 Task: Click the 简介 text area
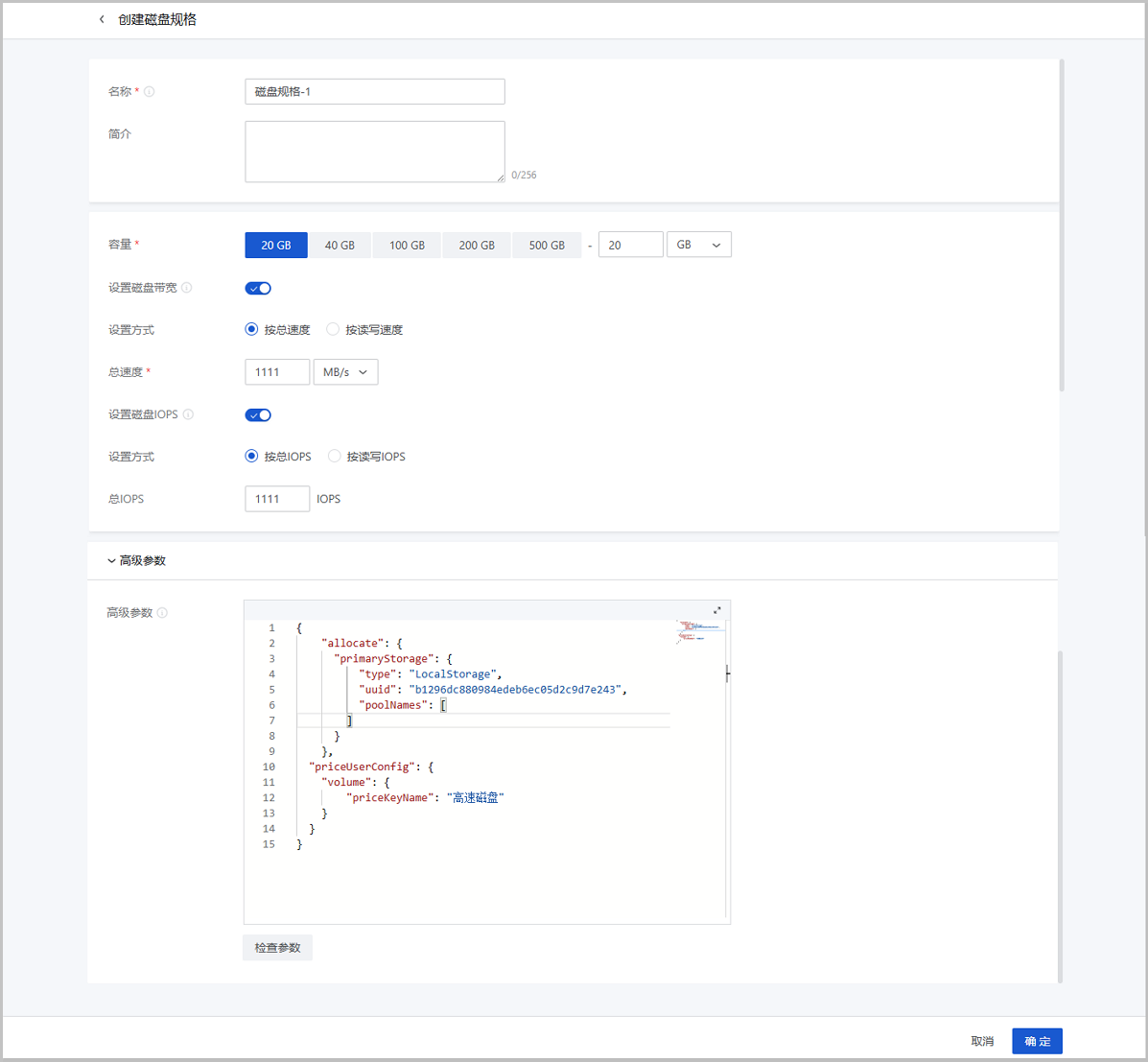pyautogui.click(x=375, y=152)
